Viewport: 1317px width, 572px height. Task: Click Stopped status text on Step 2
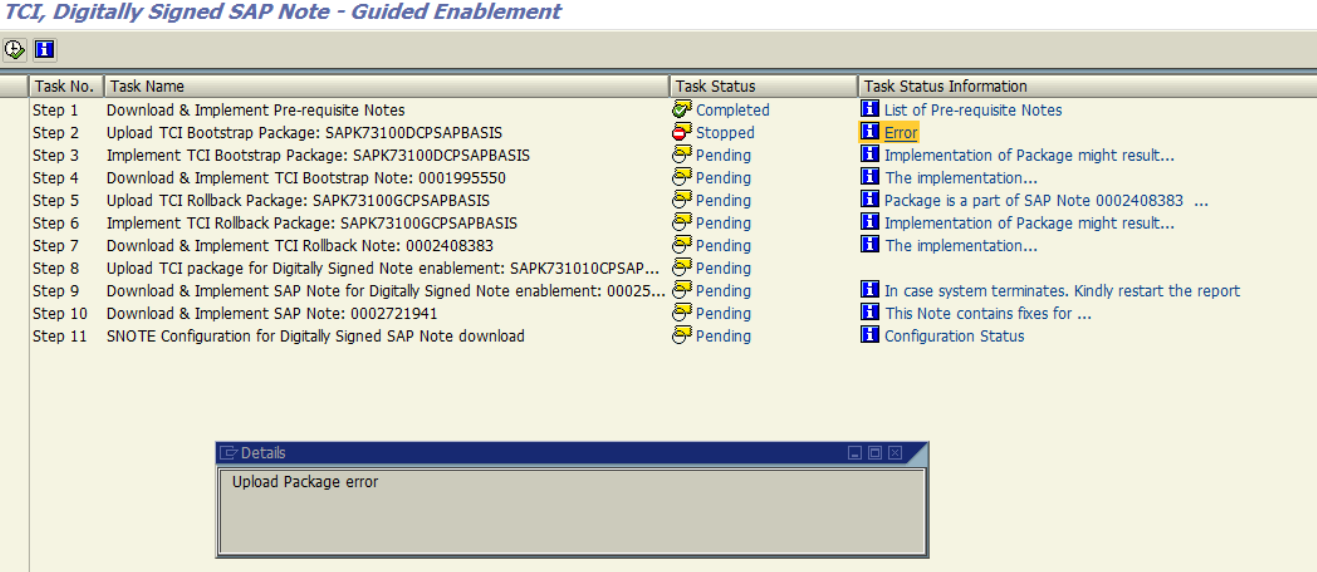725,133
